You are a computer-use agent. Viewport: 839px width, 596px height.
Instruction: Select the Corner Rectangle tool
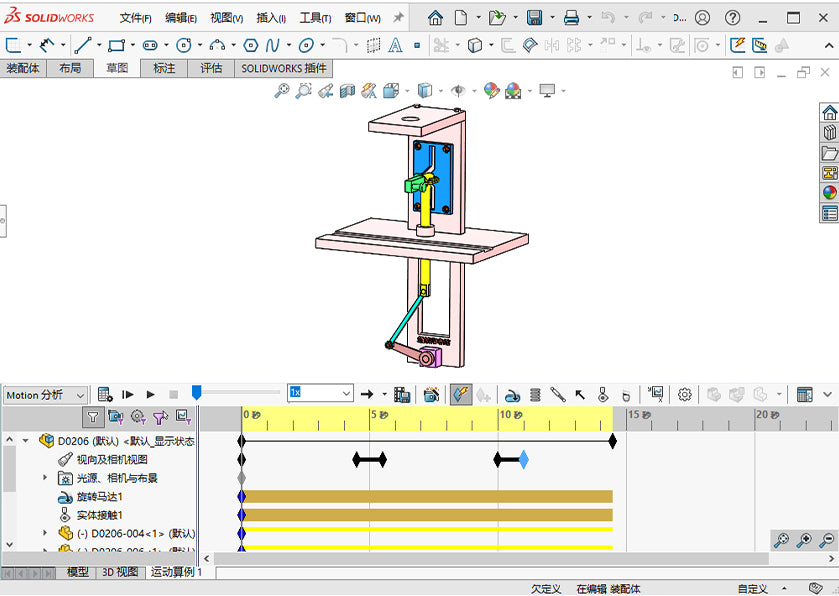(116, 45)
